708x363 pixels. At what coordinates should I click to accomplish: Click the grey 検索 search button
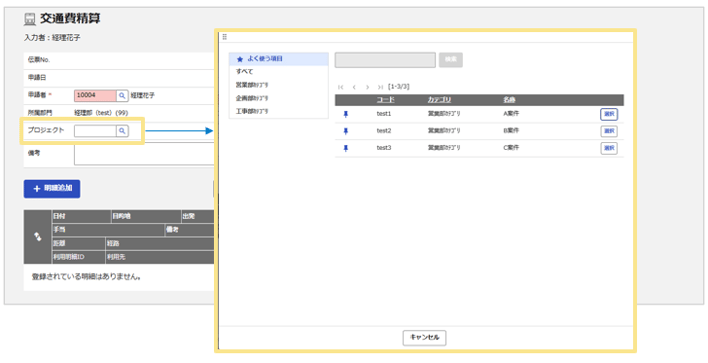click(451, 60)
